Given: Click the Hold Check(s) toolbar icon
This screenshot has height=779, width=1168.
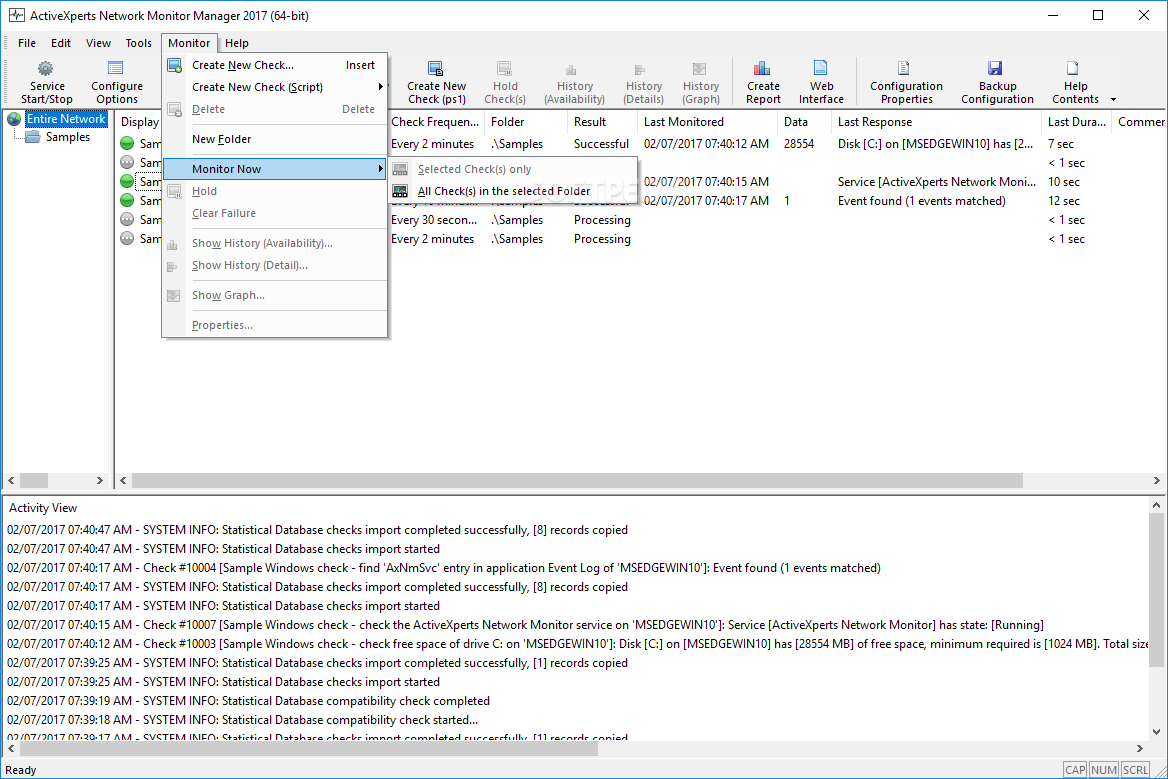Looking at the screenshot, I should point(504,69).
